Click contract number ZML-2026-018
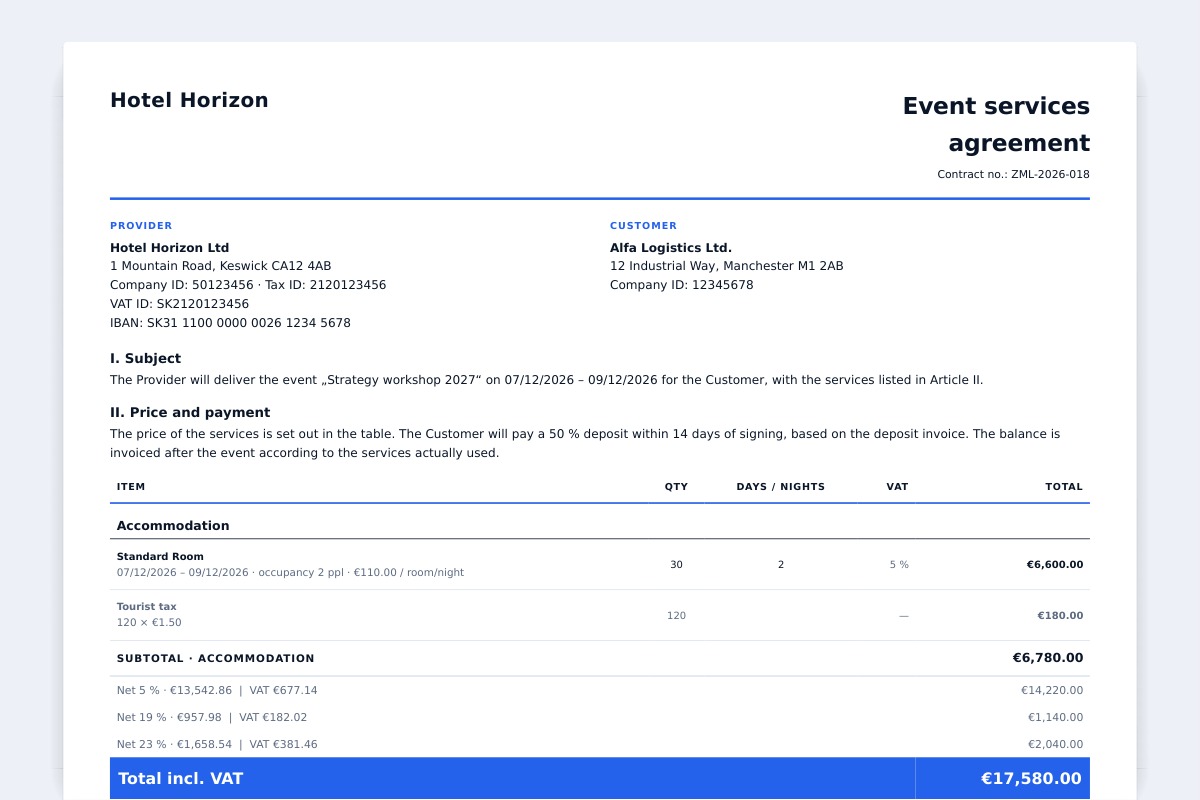 [x=1013, y=174]
